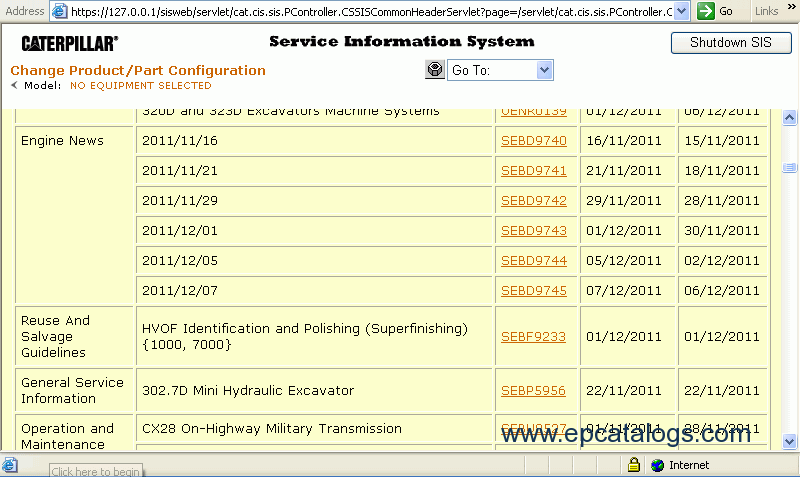This screenshot has width=800, height=477.
Task: Open the SEBD9740 Engine News document
Action: [x=533, y=141]
